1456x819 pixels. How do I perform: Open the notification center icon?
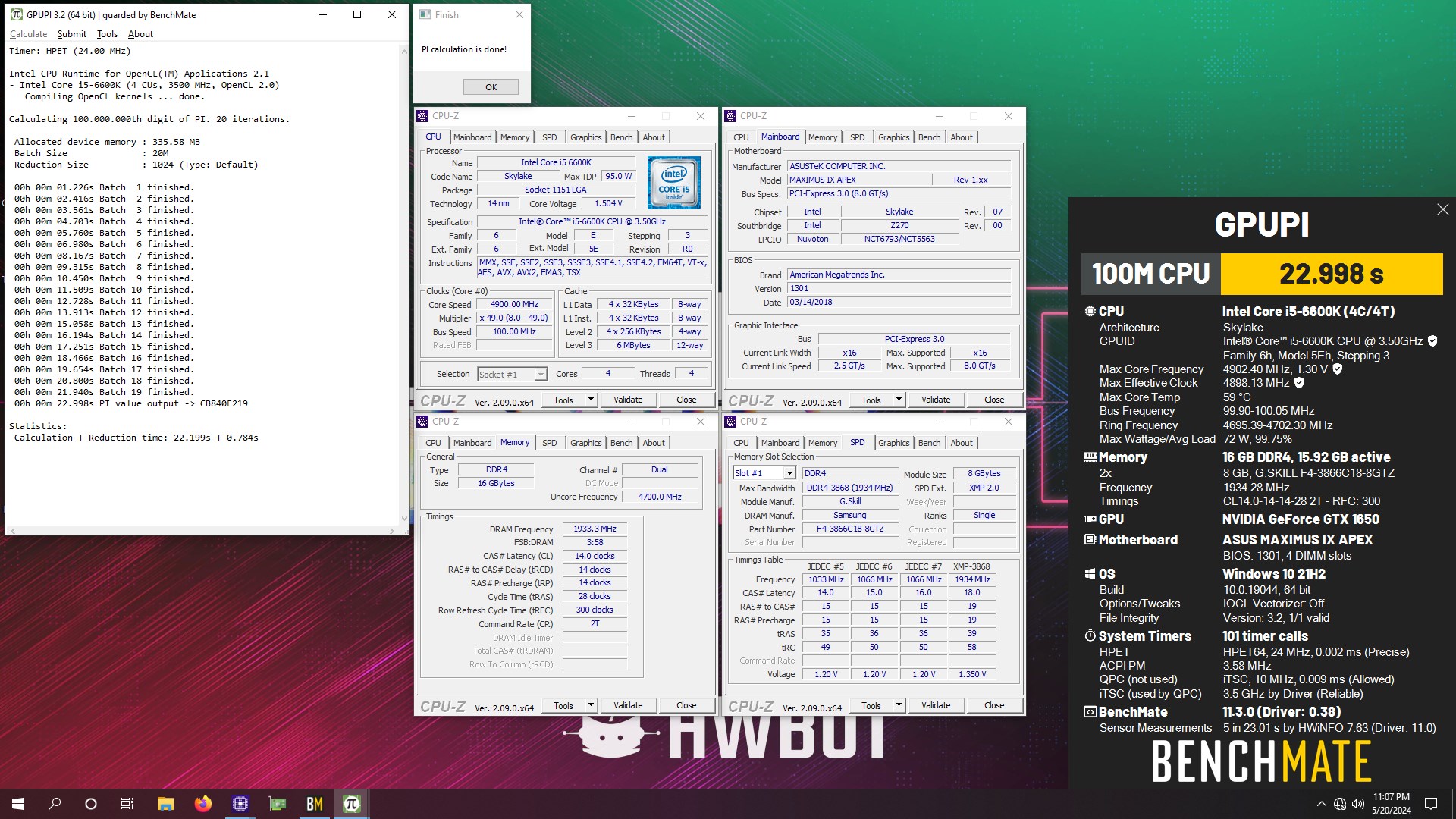[1431, 804]
